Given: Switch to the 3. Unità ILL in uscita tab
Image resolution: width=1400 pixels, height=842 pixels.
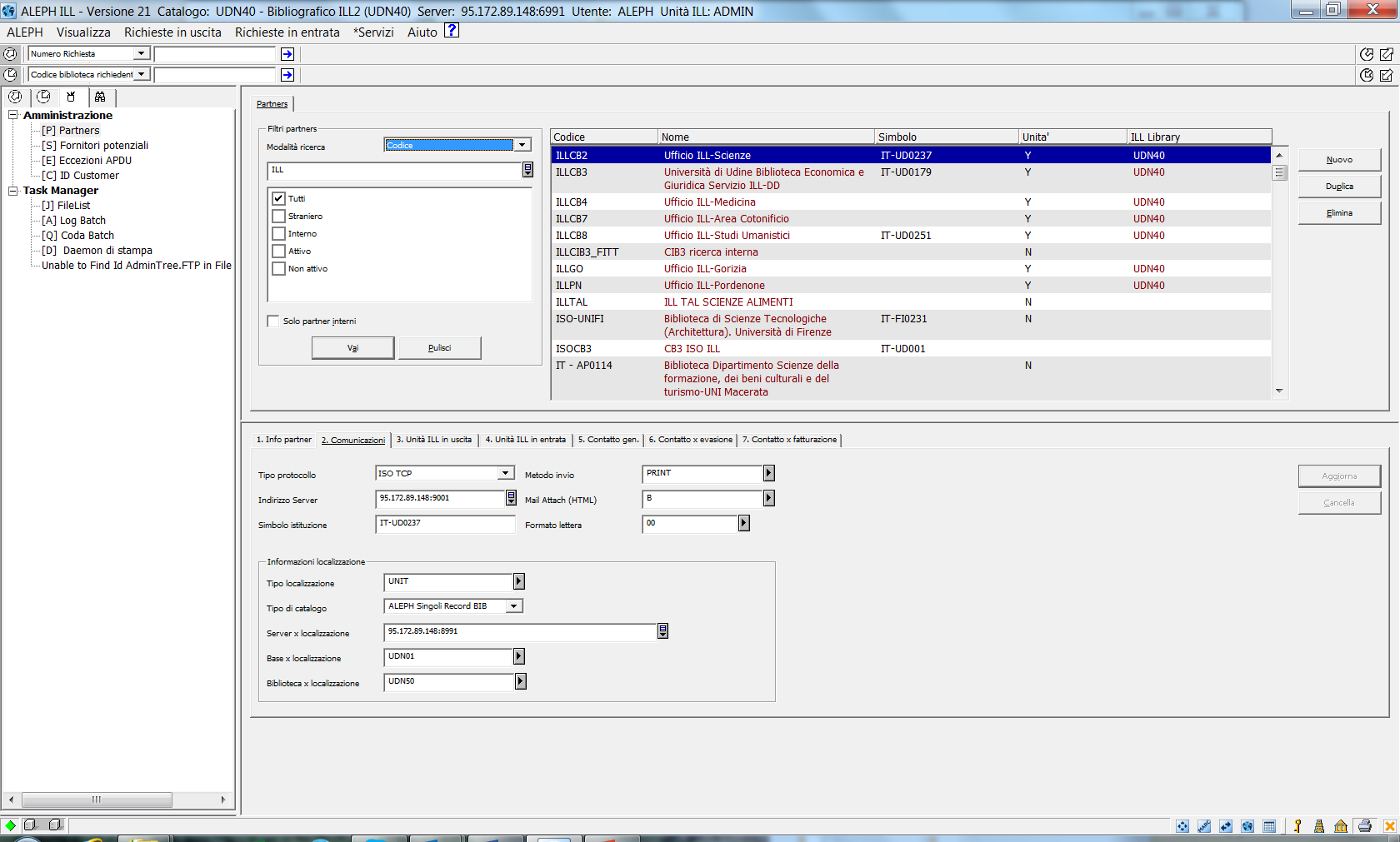Looking at the screenshot, I should coord(434,440).
